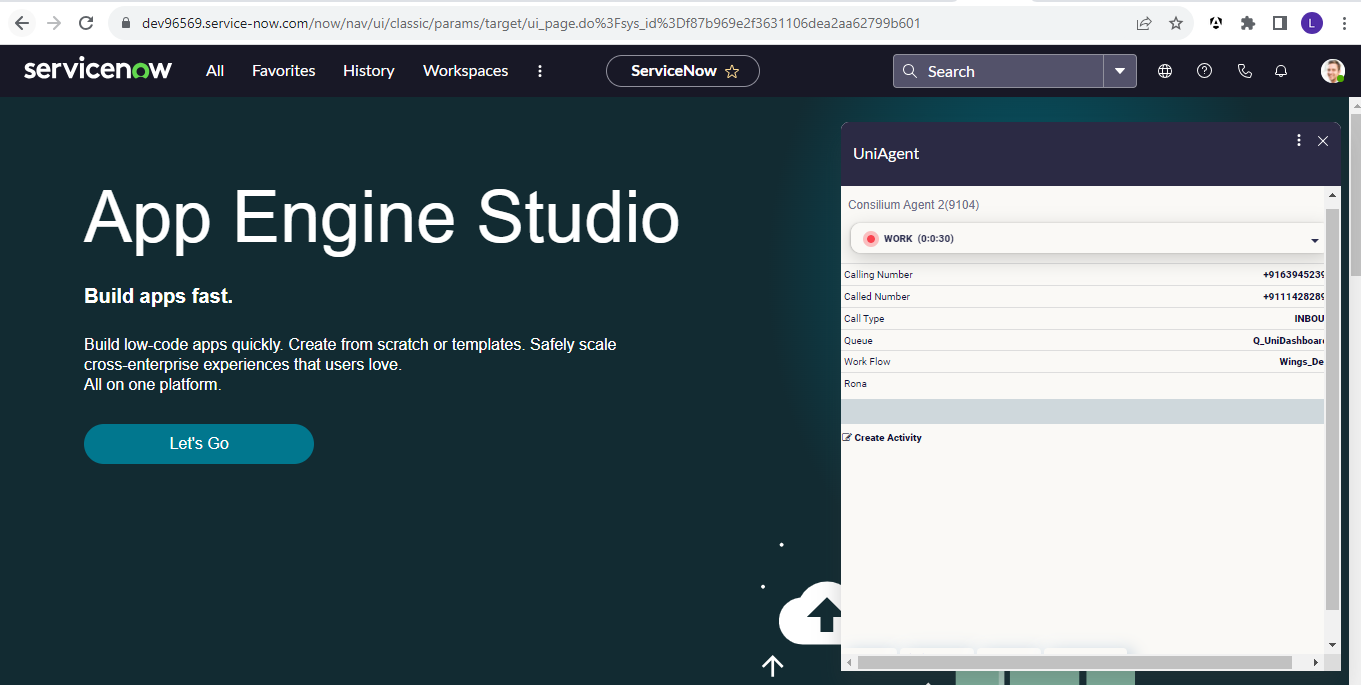Screen dimensions: 1361x685
Task: Open the browser side panel
Action: click(x=1280, y=23)
